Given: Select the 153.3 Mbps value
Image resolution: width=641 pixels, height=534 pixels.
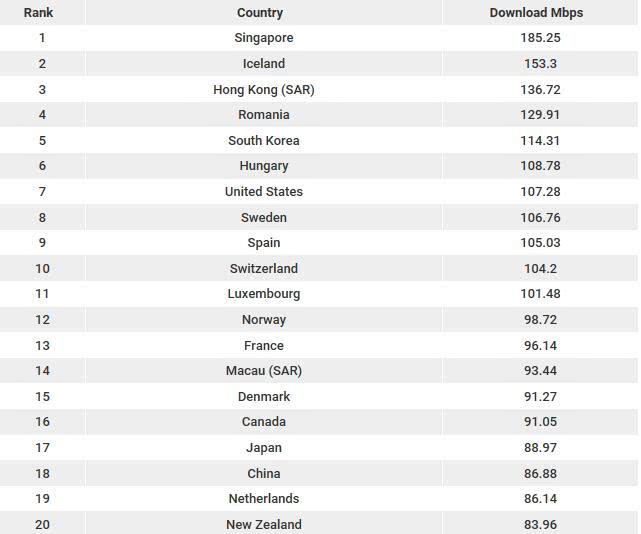Looking at the screenshot, I should [540, 64].
